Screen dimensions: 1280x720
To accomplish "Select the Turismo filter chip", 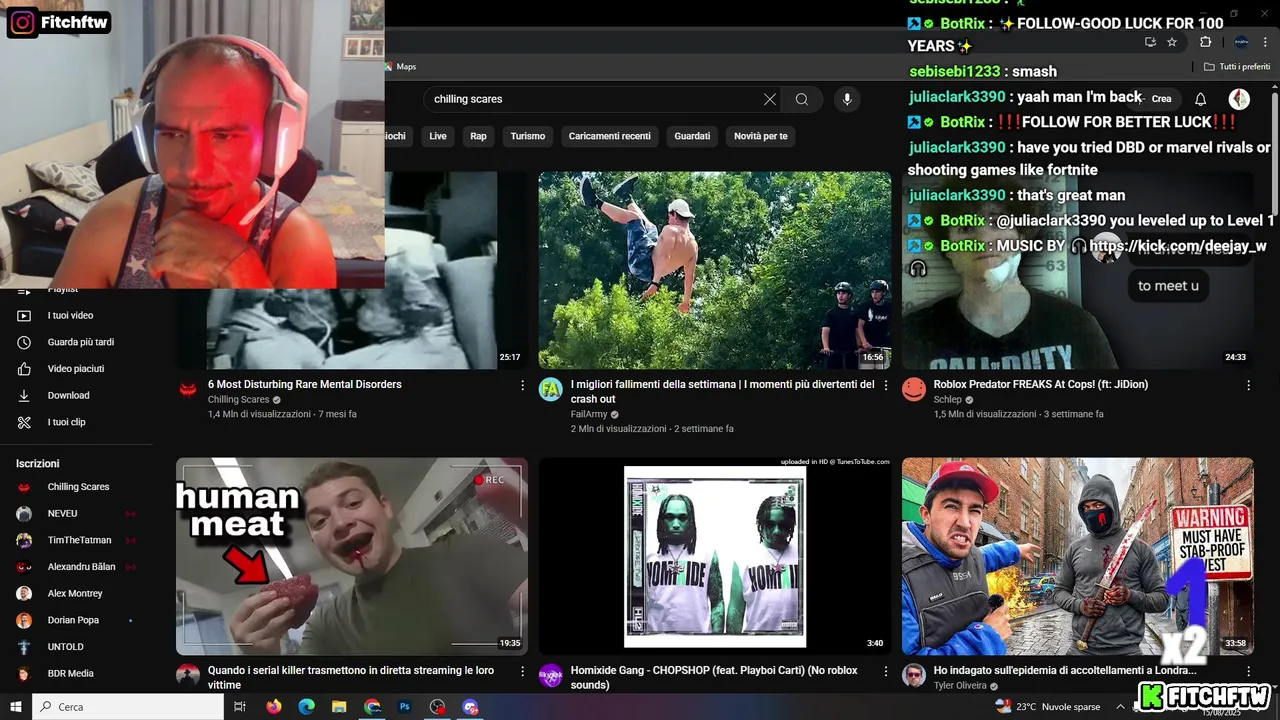I will [x=528, y=136].
